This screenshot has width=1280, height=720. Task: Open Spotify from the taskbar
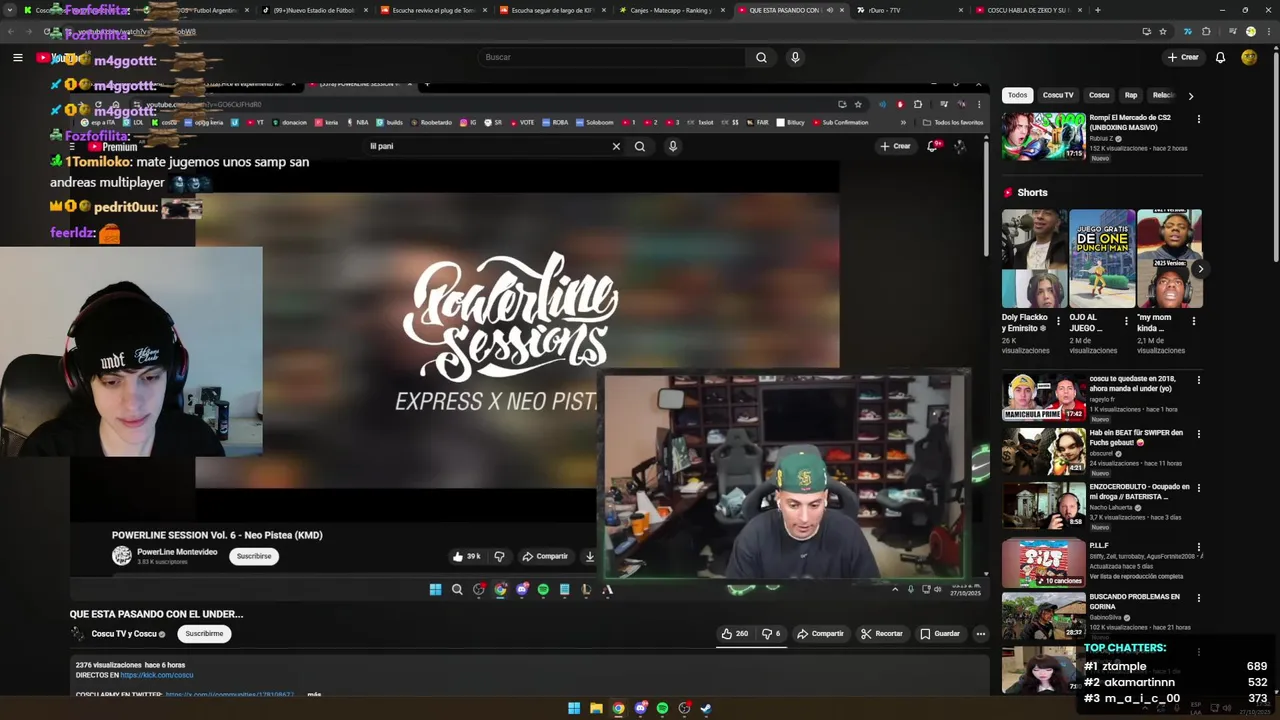662,708
